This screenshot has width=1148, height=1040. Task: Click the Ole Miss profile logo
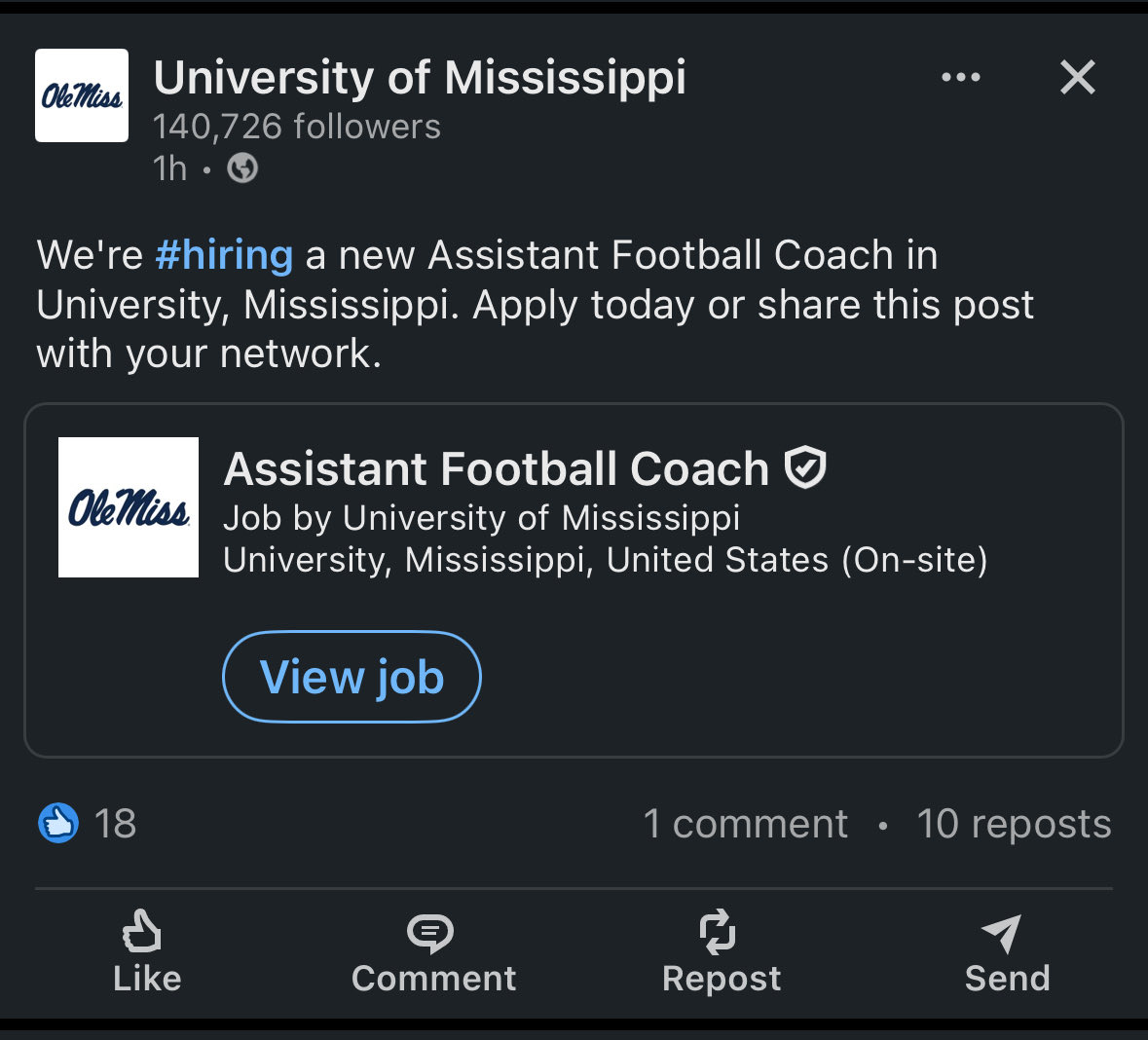[x=82, y=95]
